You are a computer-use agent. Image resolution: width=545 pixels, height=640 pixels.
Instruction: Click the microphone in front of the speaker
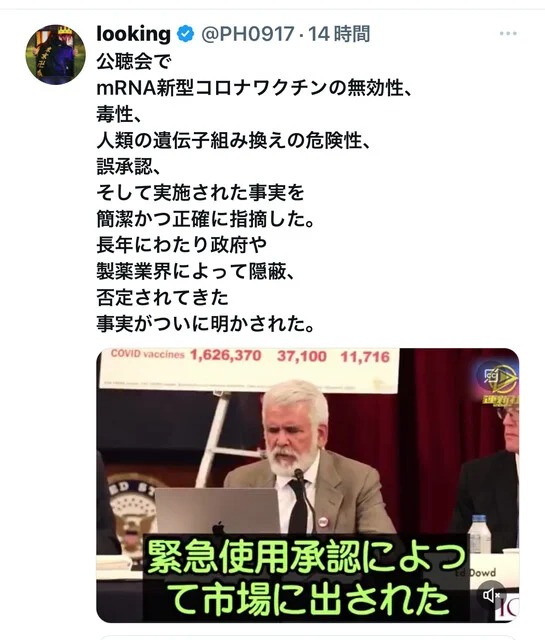299,475
